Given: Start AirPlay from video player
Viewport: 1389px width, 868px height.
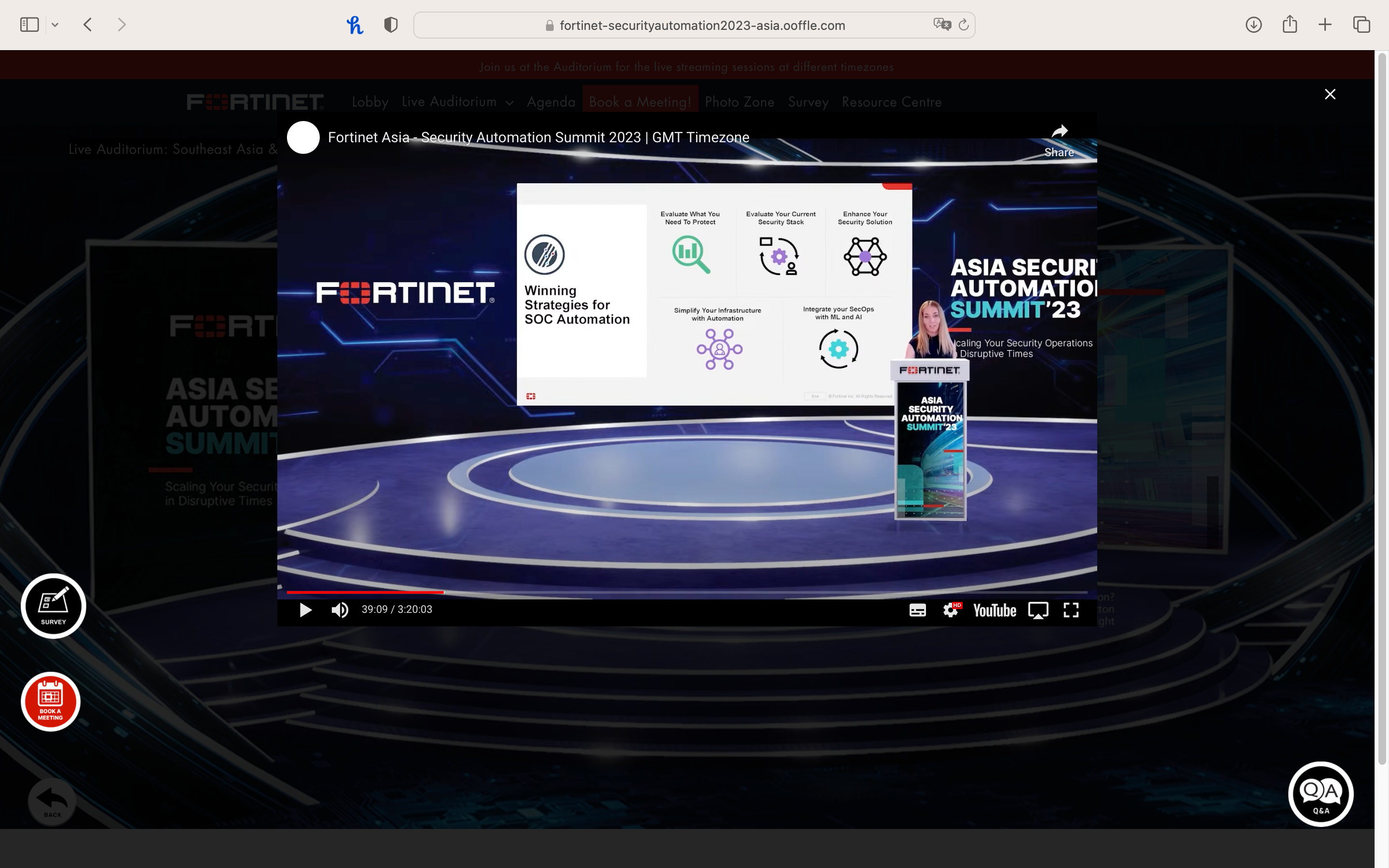Looking at the screenshot, I should (1038, 610).
